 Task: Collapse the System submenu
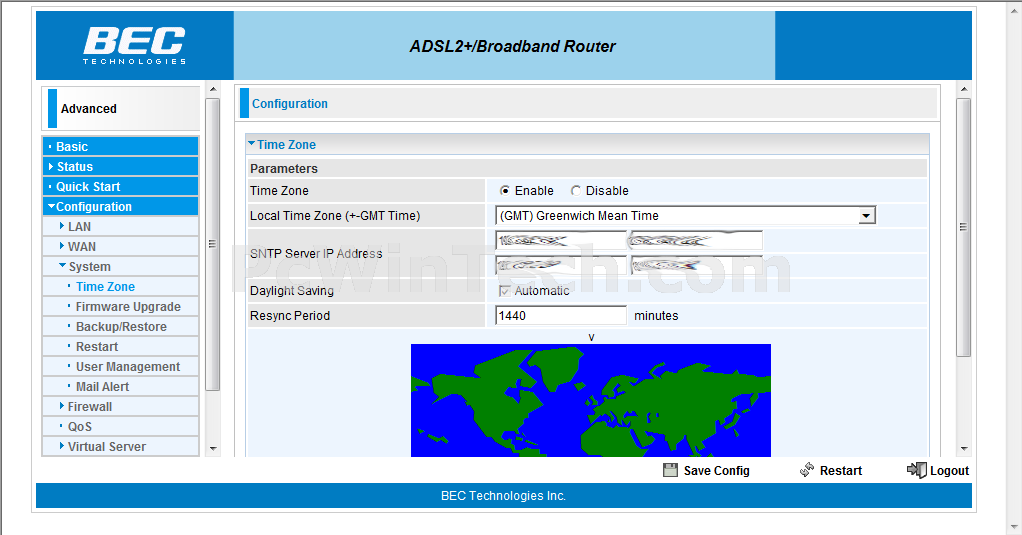coord(88,267)
